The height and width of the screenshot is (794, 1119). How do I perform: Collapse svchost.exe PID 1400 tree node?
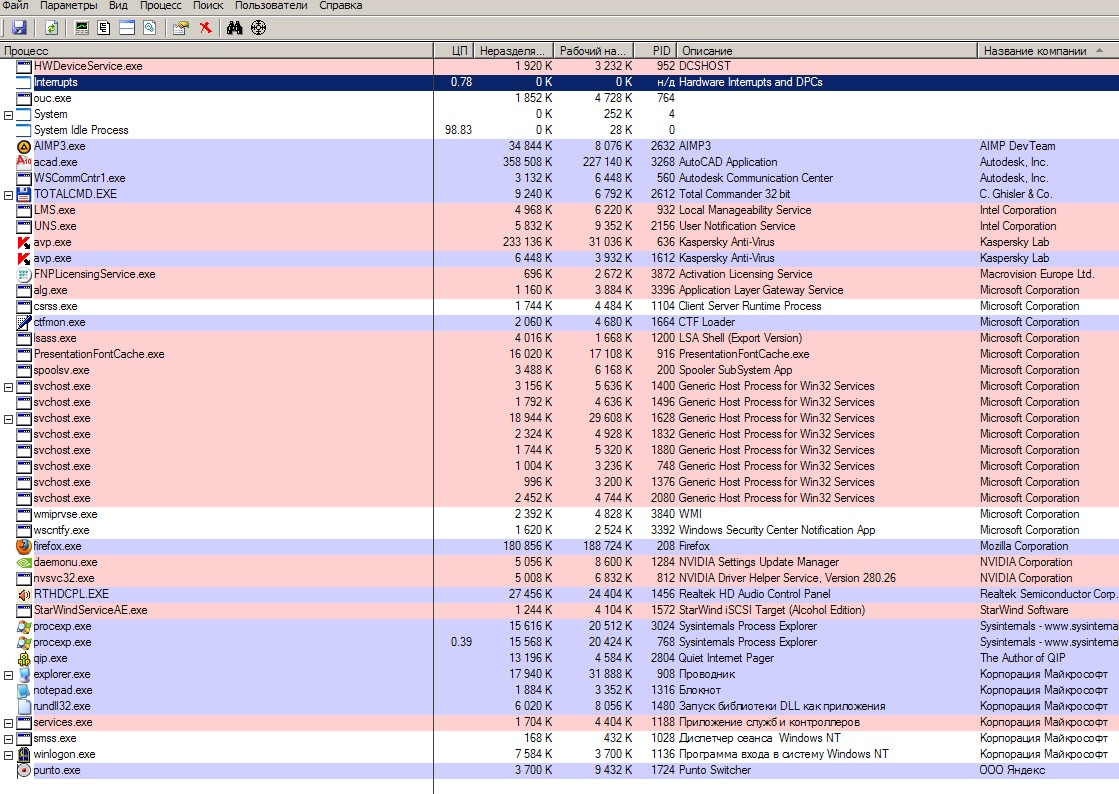[9, 387]
